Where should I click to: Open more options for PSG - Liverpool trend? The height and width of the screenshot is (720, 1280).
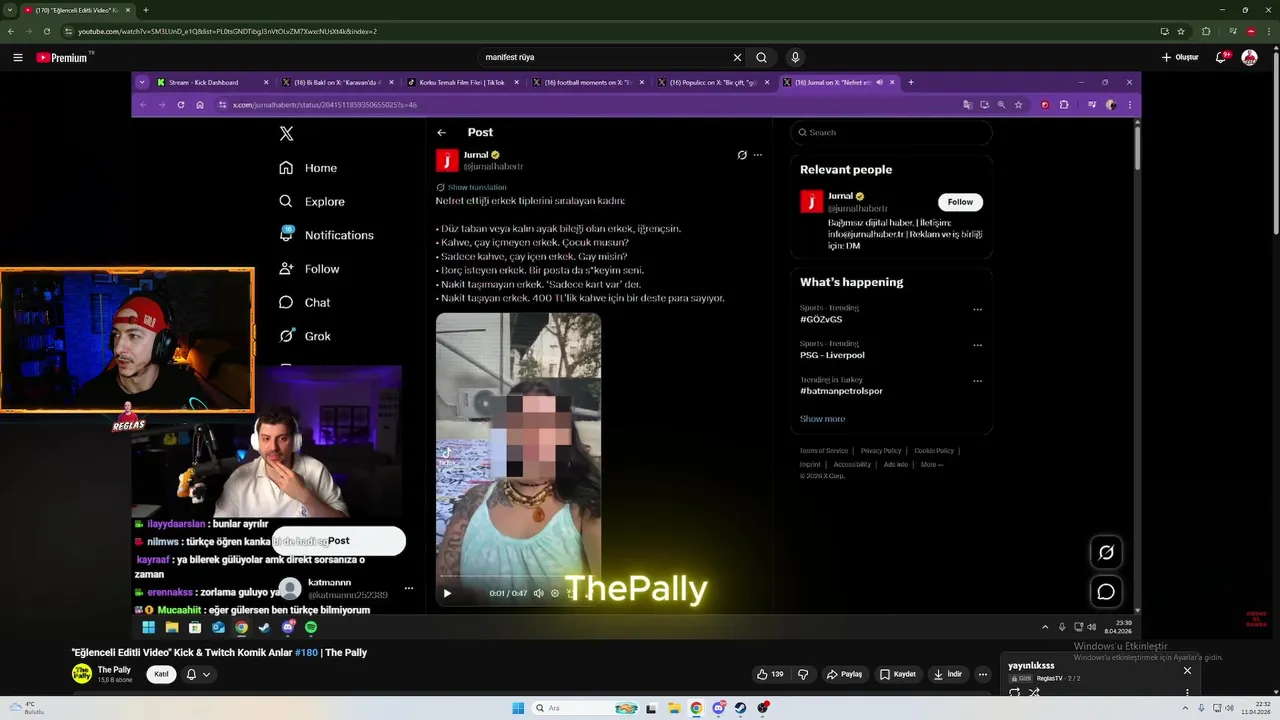pos(978,346)
